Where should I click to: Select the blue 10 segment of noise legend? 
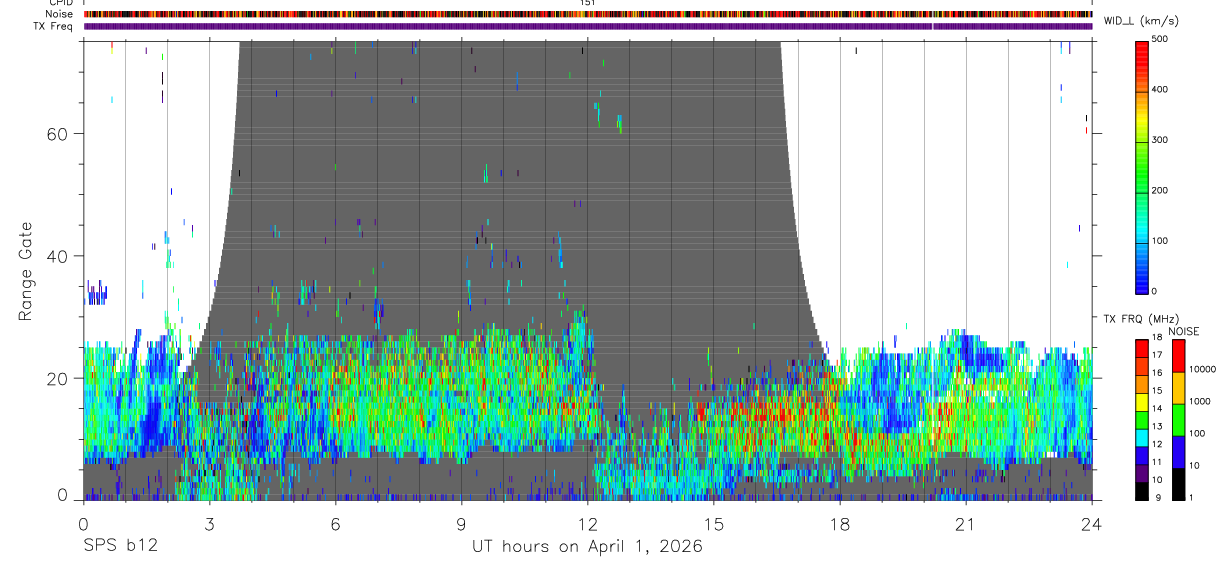point(1179,452)
